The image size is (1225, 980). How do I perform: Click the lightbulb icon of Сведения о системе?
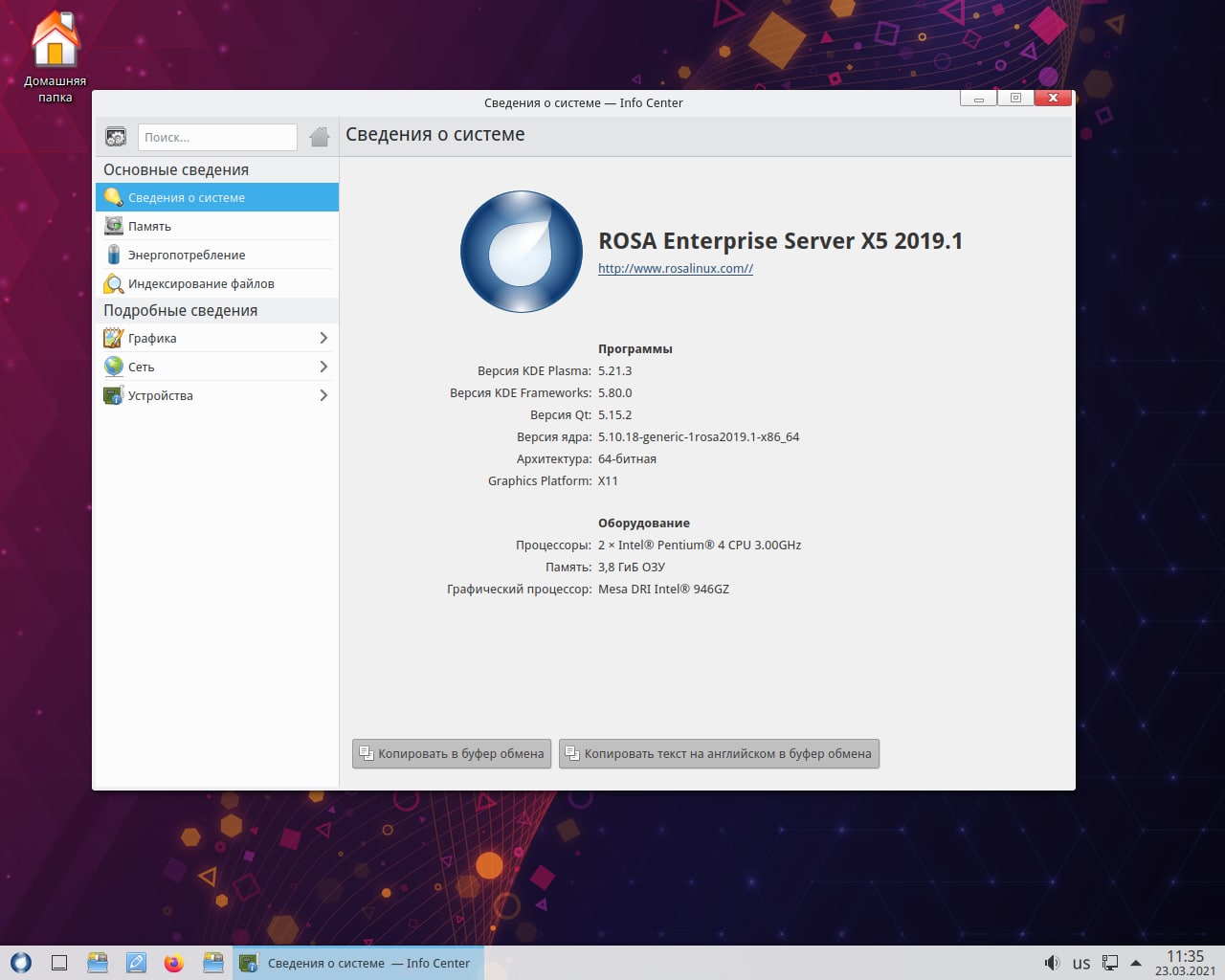pyautogui.click(x=114, y=197)
